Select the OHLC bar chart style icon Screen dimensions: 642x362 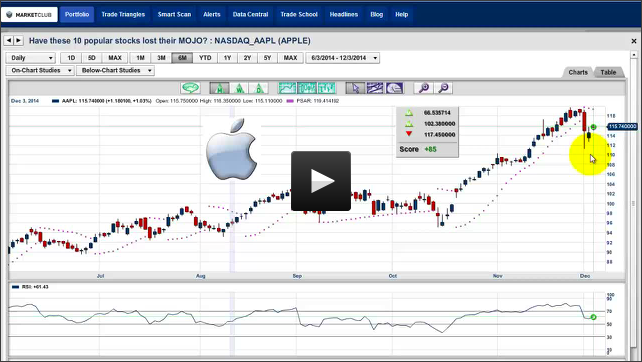(x=326, y=88)
